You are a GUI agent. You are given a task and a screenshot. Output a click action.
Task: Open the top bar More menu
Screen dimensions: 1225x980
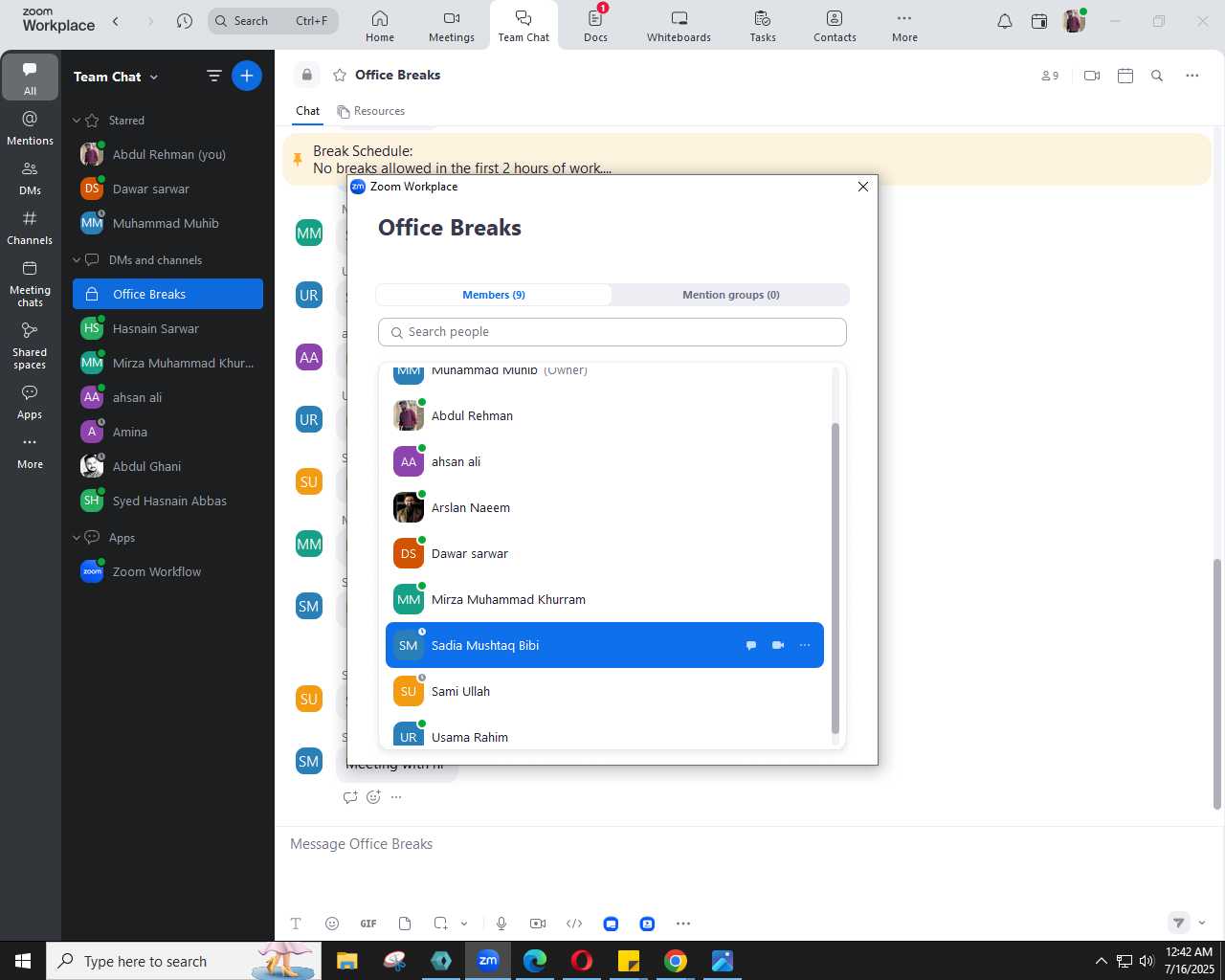(x=904, y=26)
